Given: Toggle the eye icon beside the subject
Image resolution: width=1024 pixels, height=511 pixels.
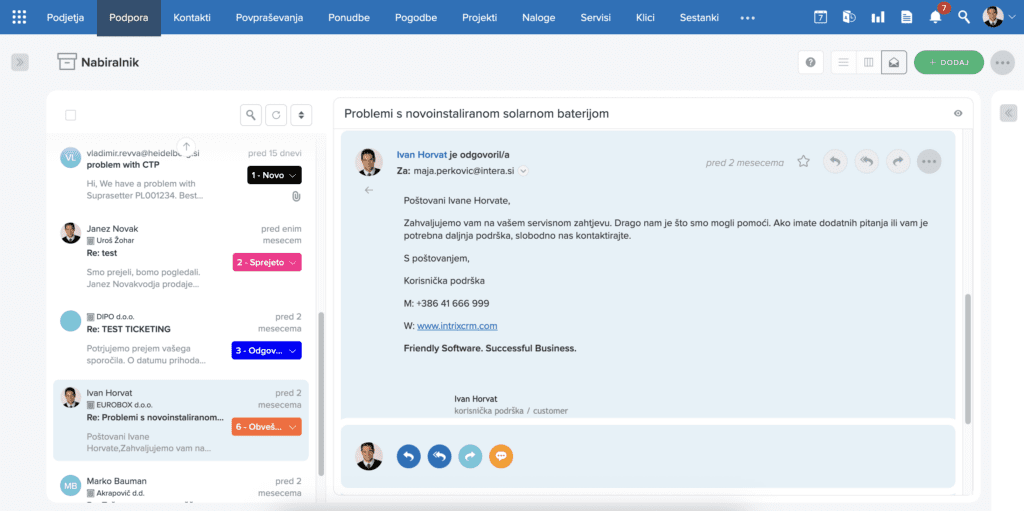Looking at the screenshot, I should pos(958,114).
